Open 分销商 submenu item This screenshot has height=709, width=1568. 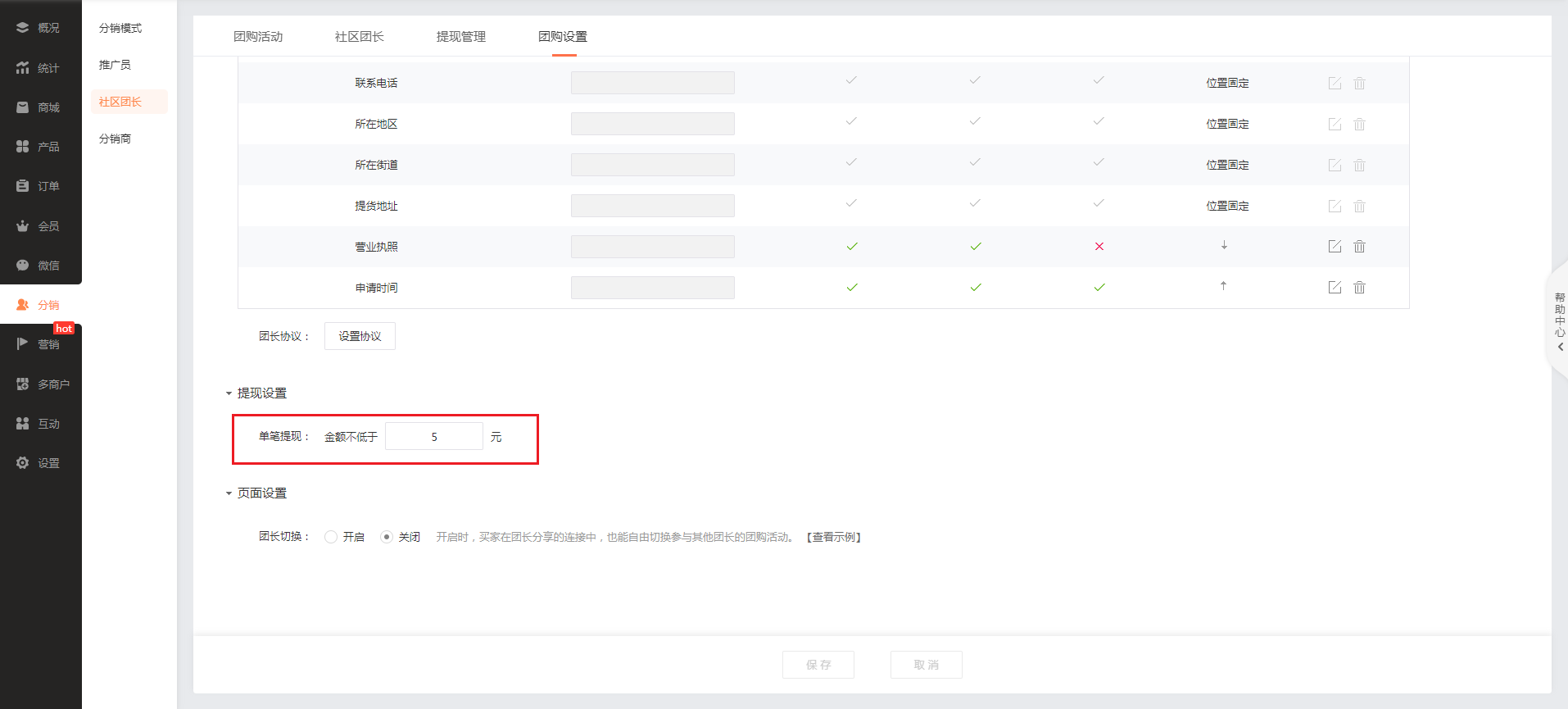pos(115,139)
